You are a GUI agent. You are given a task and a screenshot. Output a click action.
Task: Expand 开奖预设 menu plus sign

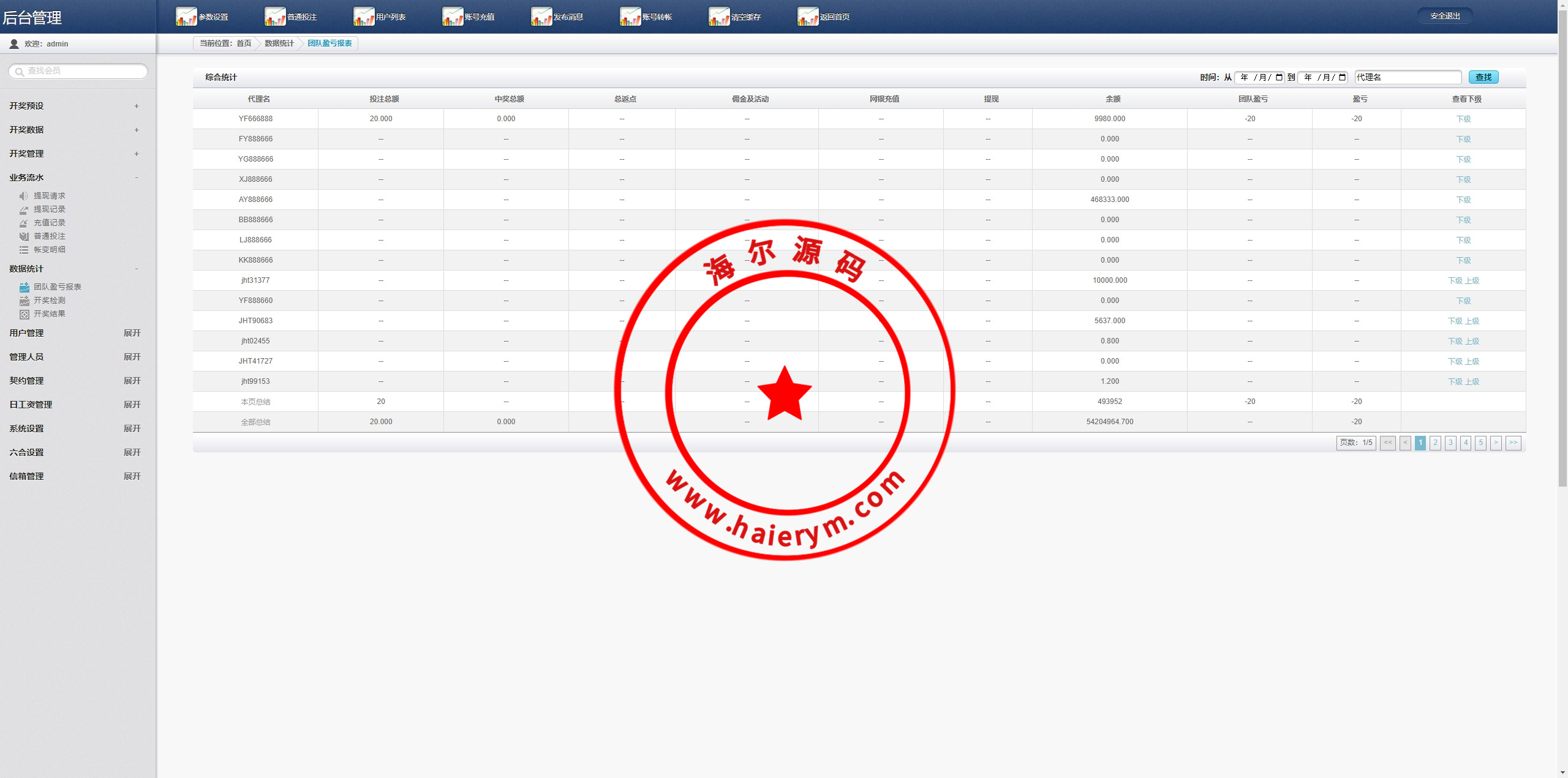pyautogui.click(x=137, y=106)
